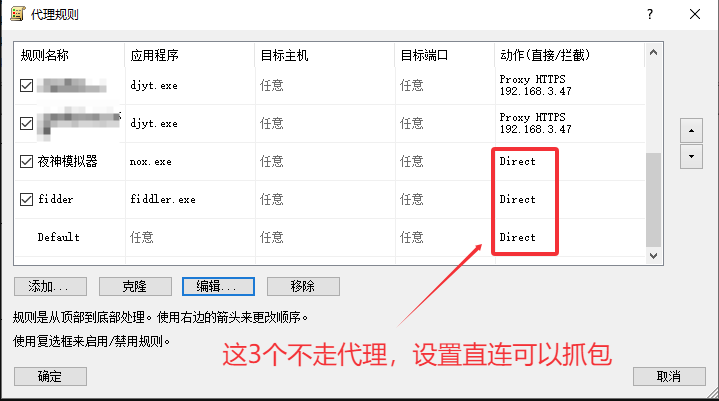
Task: Click the 目标端口 column header
Action: click(x=445, y=55)
